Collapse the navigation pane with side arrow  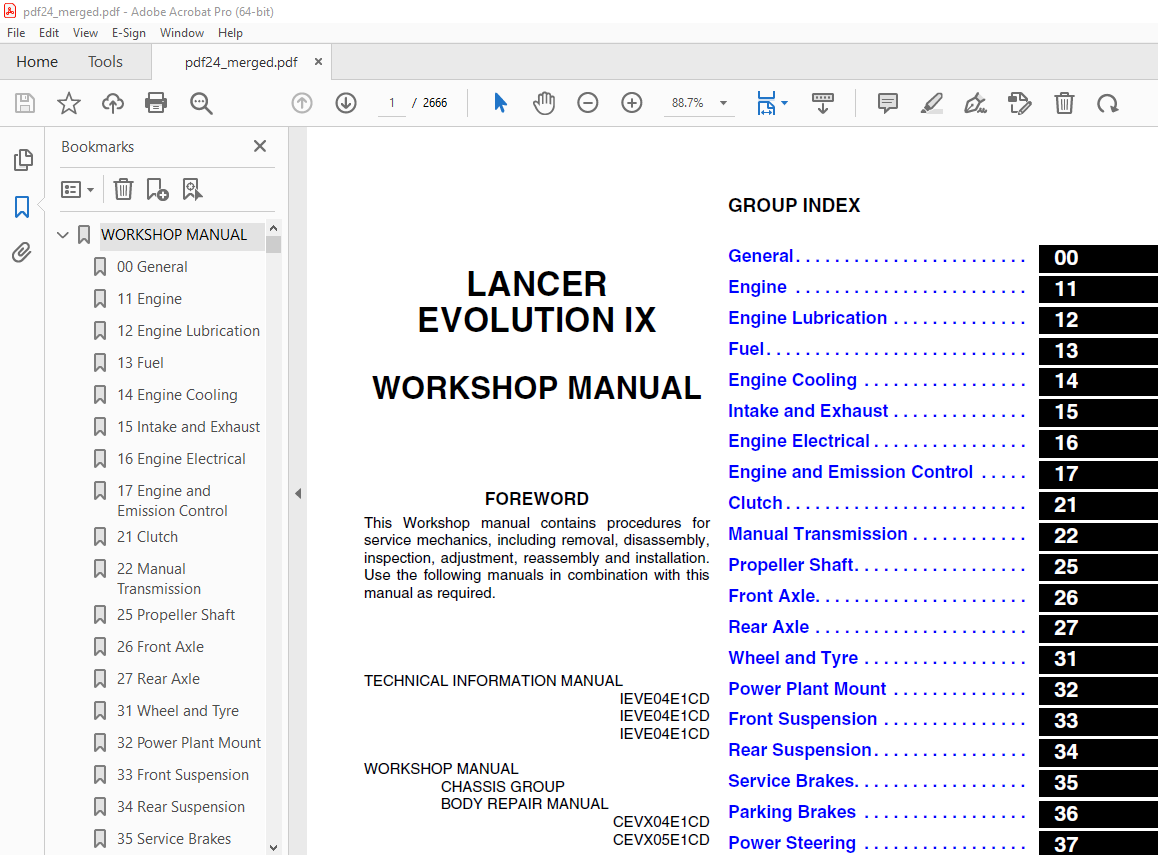298,493
